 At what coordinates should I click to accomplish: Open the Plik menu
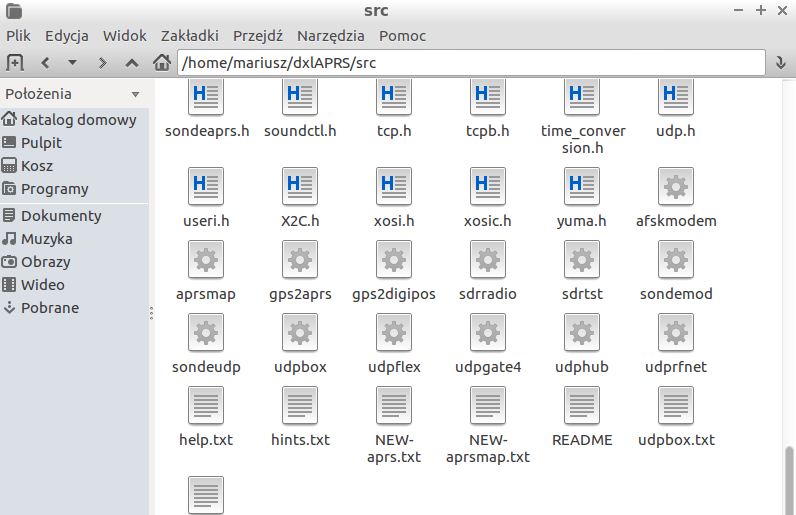18,36
